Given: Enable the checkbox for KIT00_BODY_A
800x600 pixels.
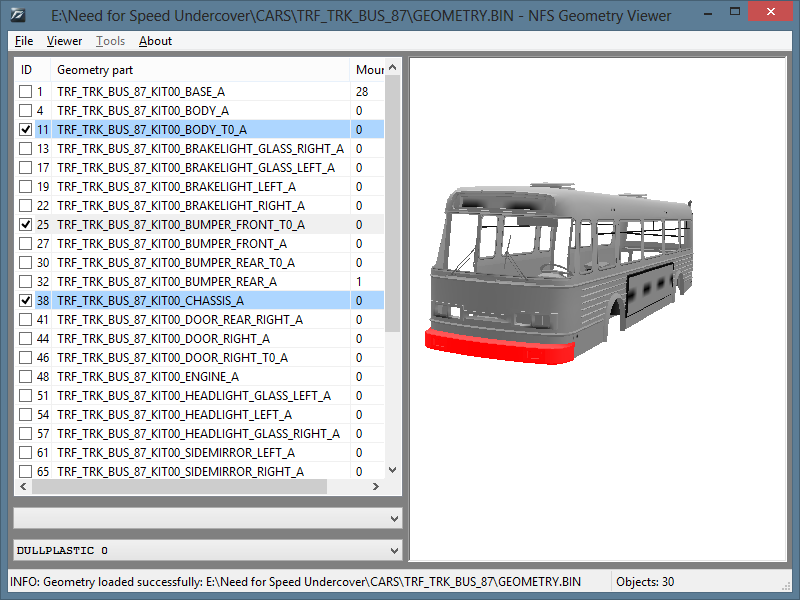Looking at the screenshot, I should pyautogui.click(x=25, y=111).
